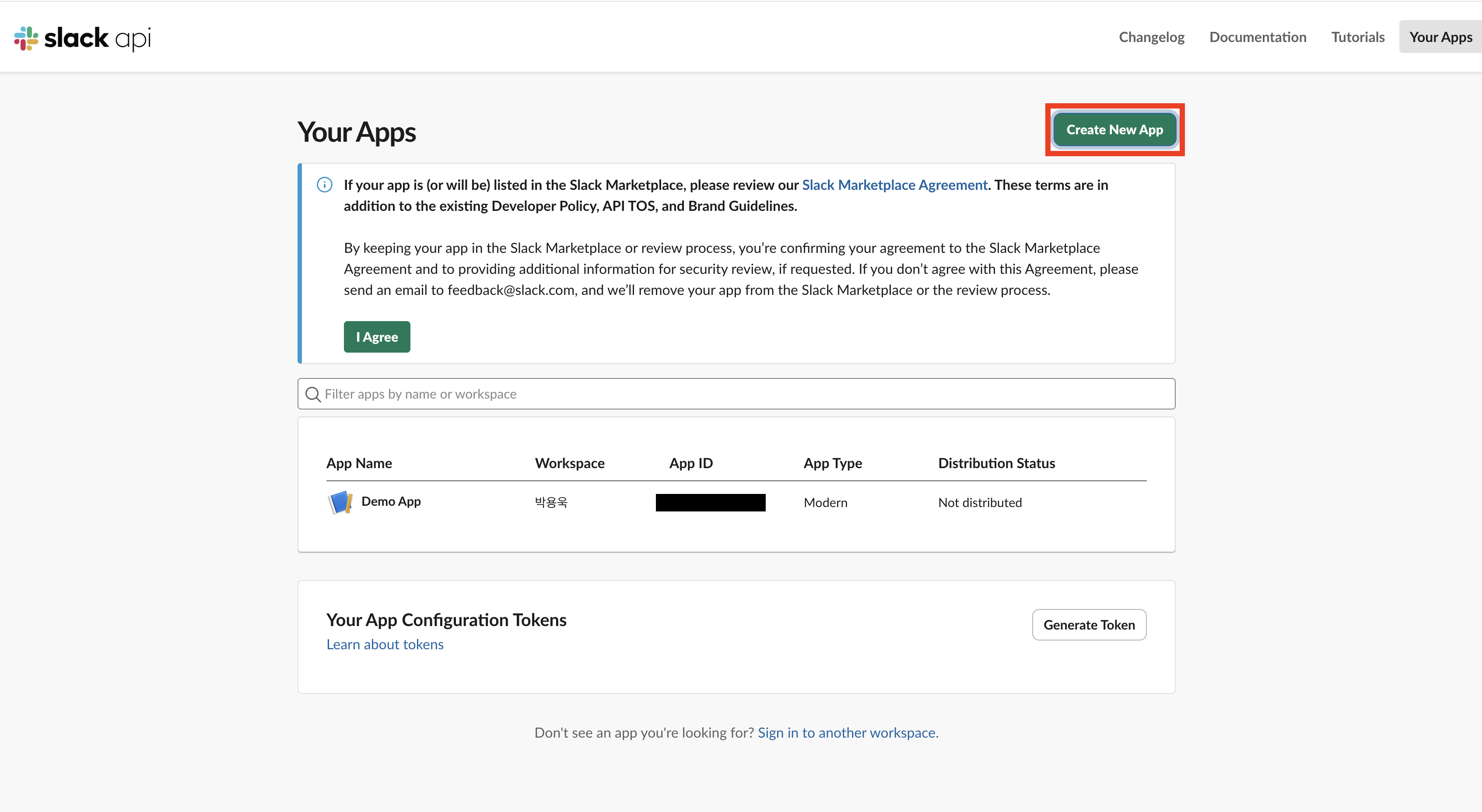Image resolution: width=1482 pixels, height=812 pixels.
Task: Click the Modern app type cell
Action: (826, 502)
